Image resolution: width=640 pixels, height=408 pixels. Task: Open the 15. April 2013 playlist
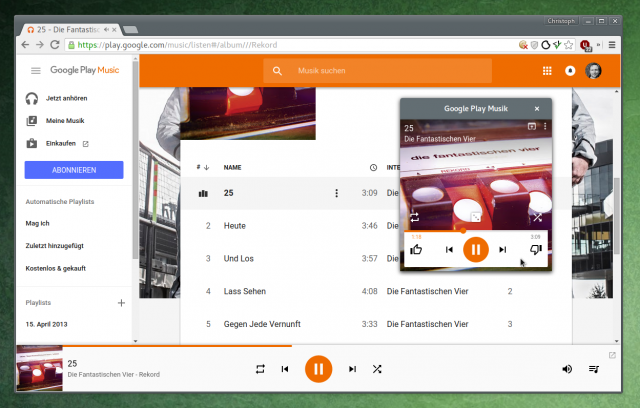(x=46, y=324)
